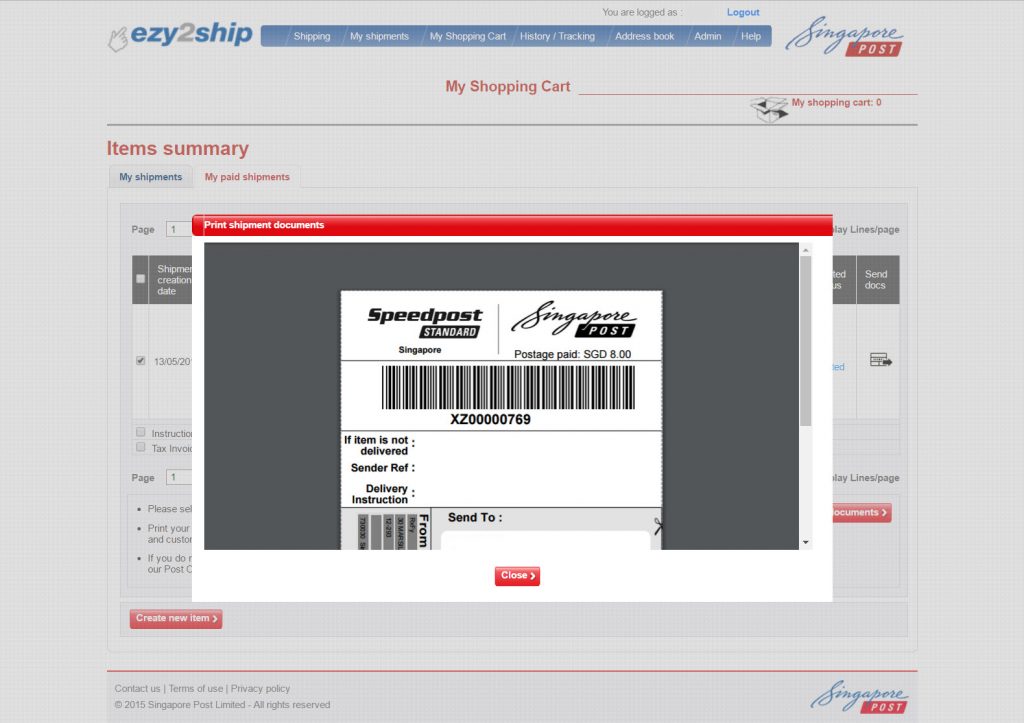Switch to the My shipments tab

pos(150,177)
